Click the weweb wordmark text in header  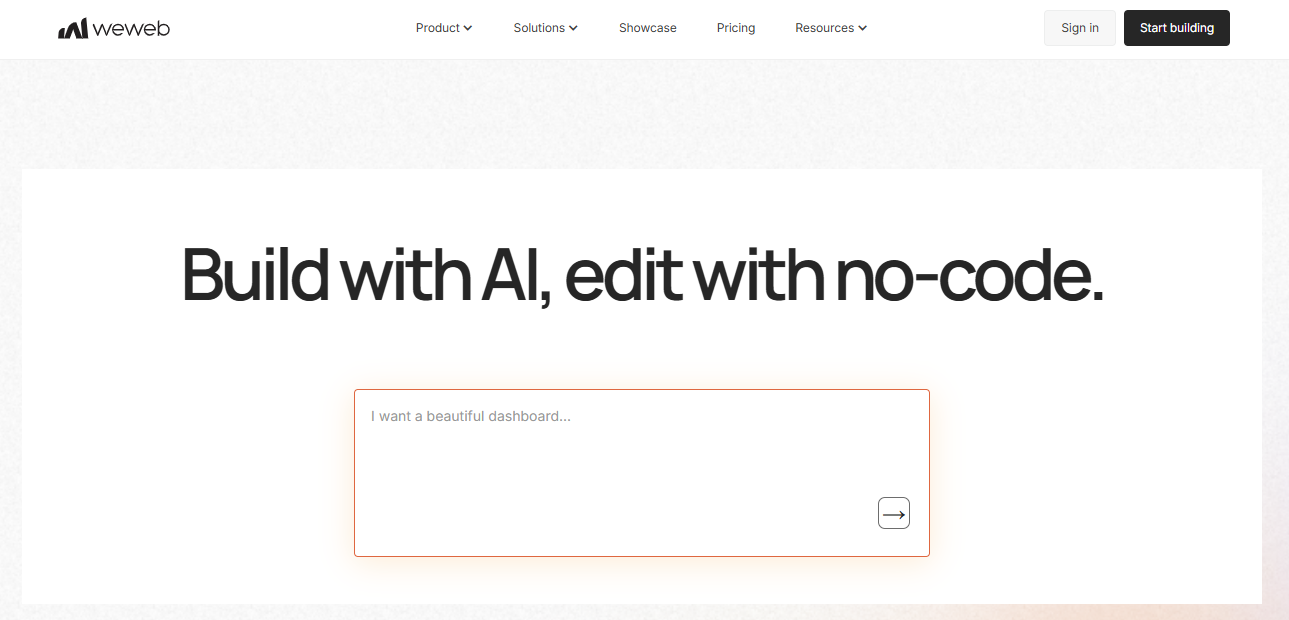[131, 29]
